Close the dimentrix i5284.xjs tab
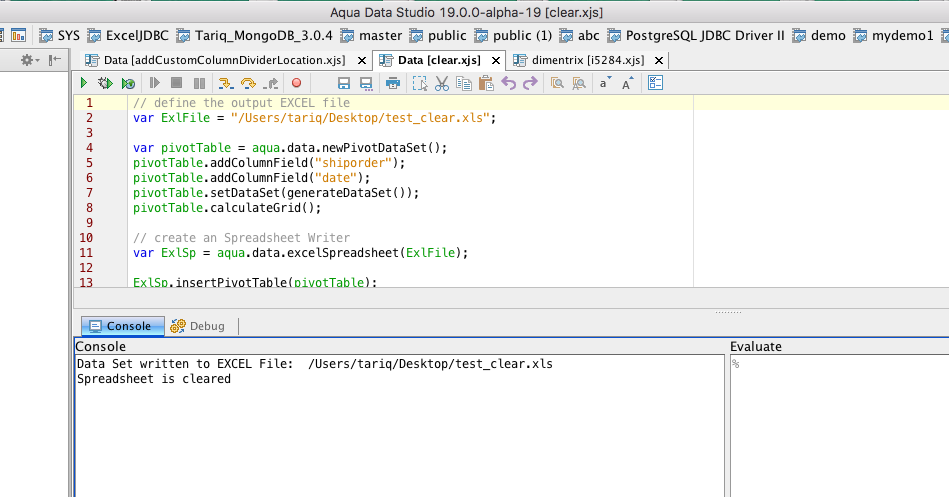 point(659,61)
